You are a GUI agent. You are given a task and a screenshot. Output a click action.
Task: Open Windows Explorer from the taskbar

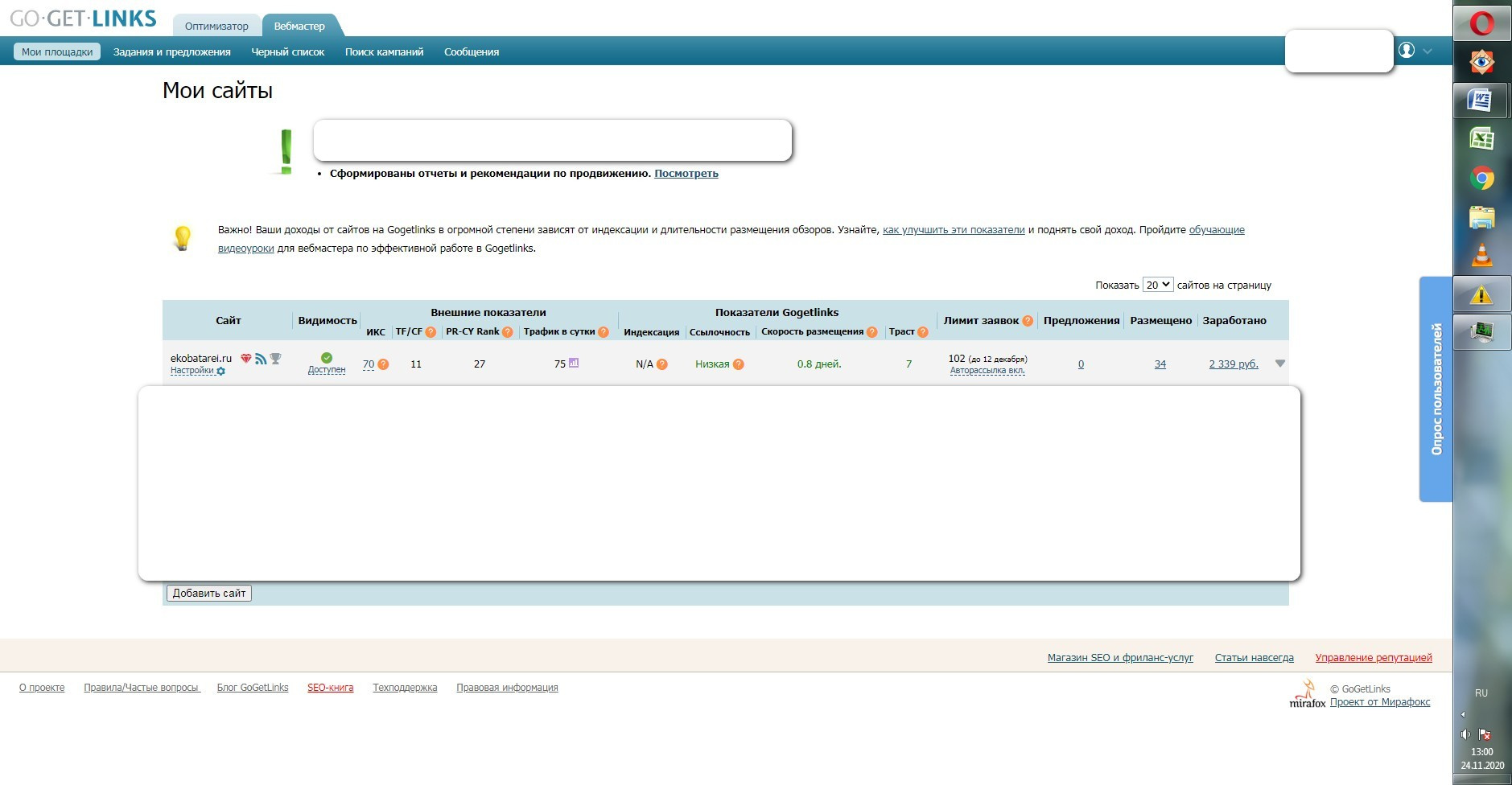coord(1481,217)
